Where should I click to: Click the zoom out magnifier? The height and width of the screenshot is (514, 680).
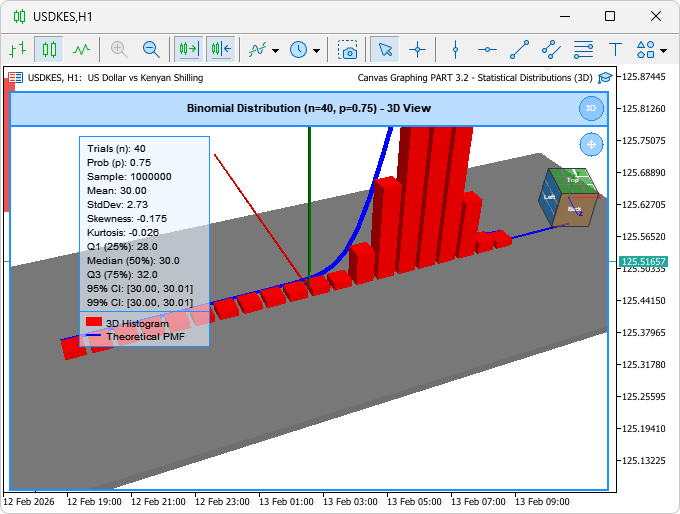151,49
